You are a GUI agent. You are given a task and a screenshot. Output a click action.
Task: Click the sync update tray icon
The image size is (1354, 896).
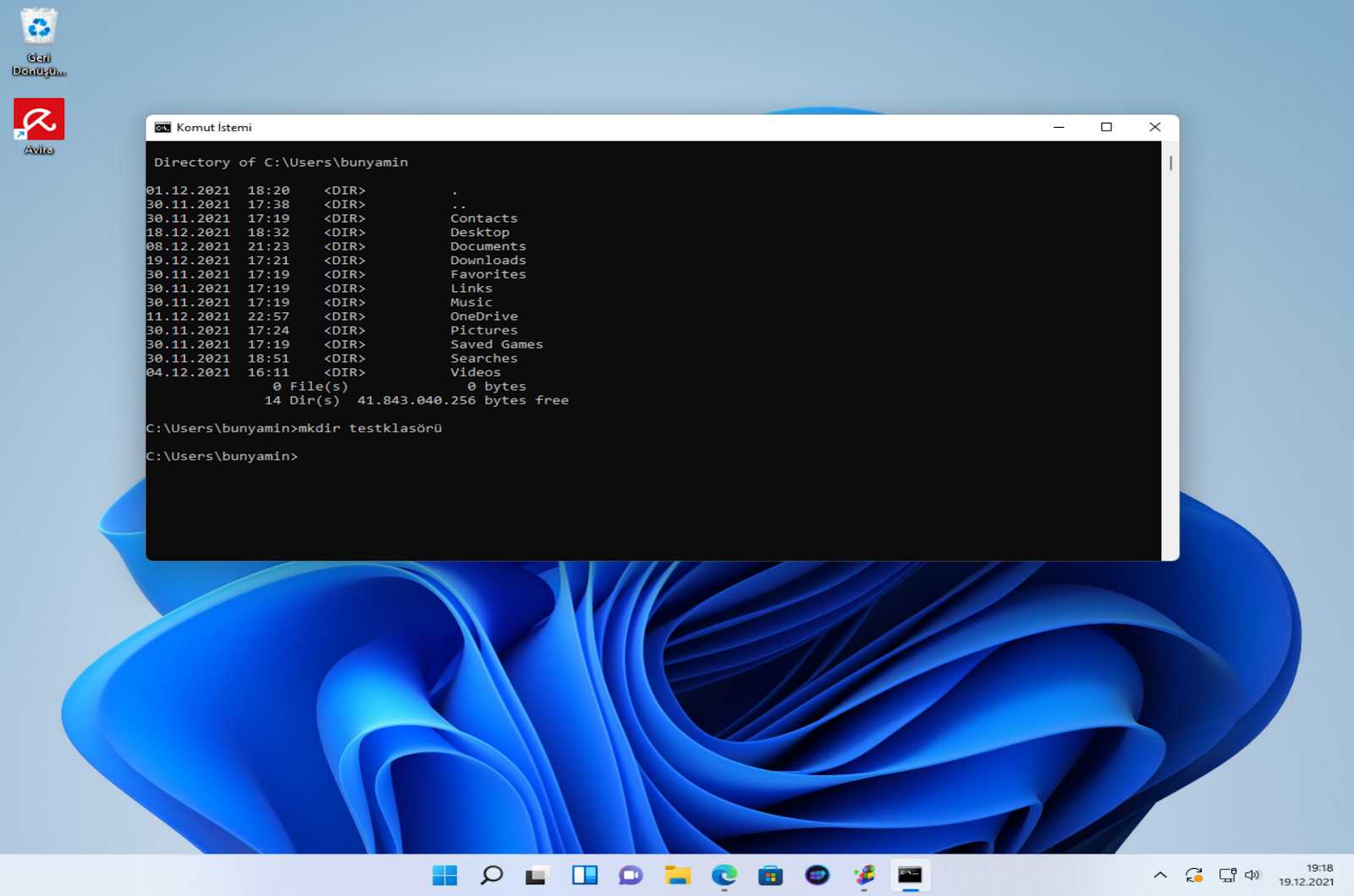point(1194,875)
